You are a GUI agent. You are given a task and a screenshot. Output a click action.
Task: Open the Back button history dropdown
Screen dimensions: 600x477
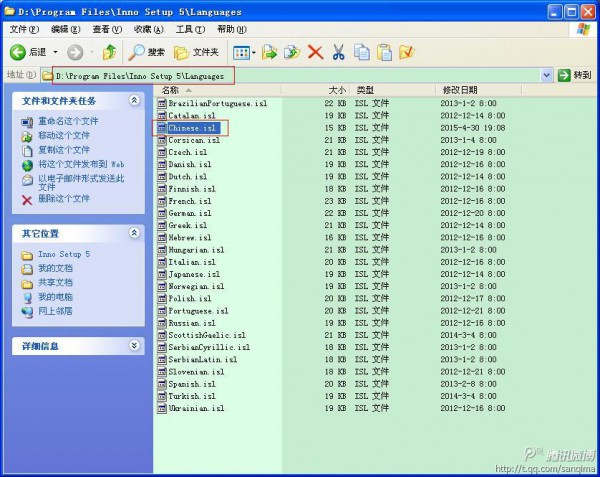coord(55,52)
